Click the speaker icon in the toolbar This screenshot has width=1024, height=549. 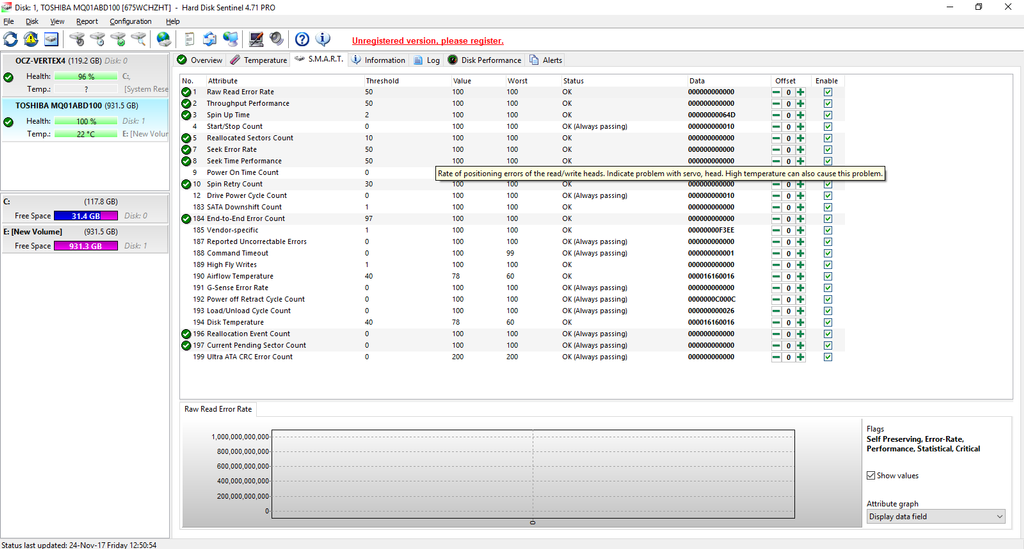pyautogui.click(x=275, y=40)
